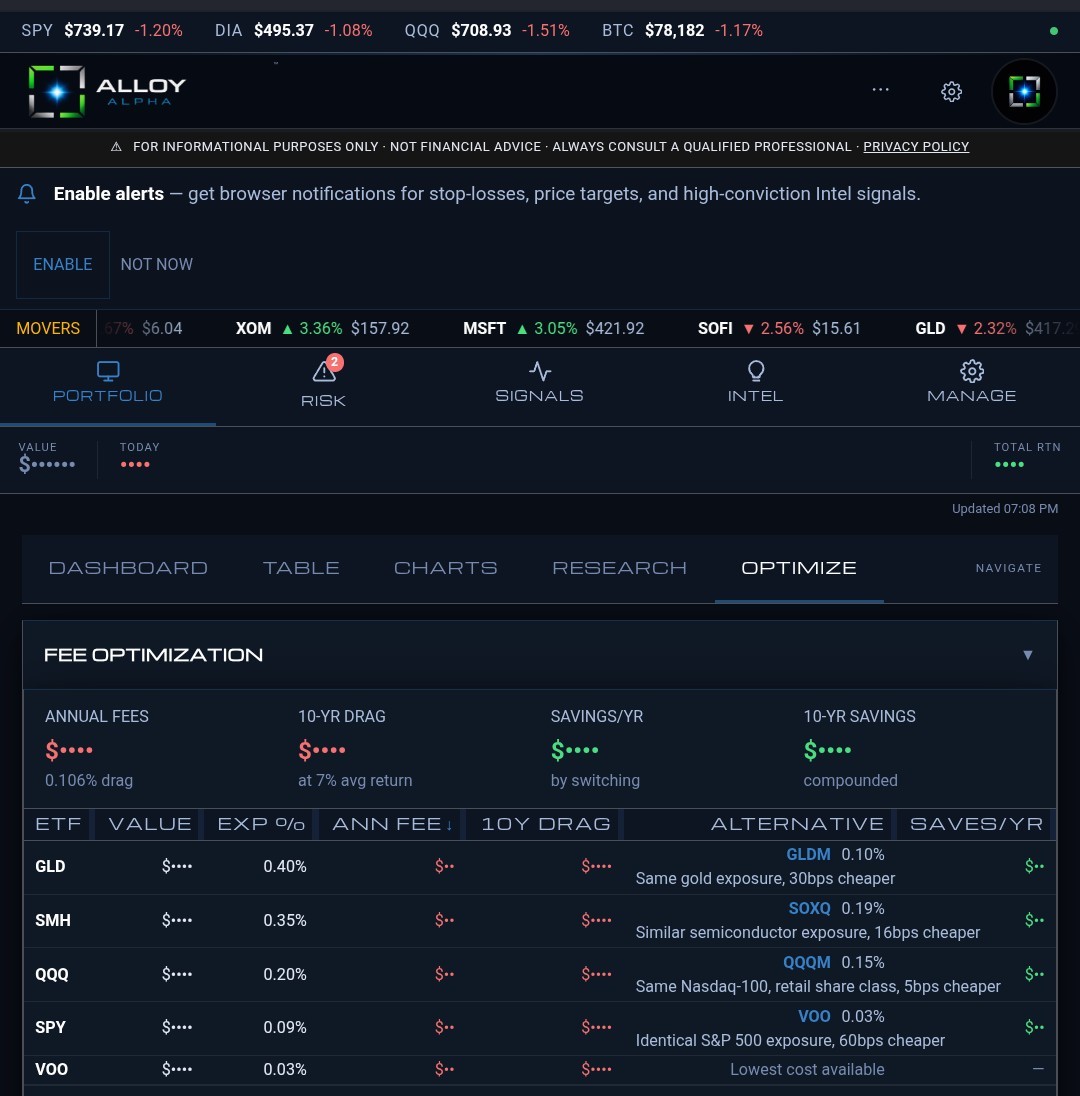The width and height of the screenshot is (1080, 1096).
Task: Open the SOXQ alternative link
Action: point(809,908)
